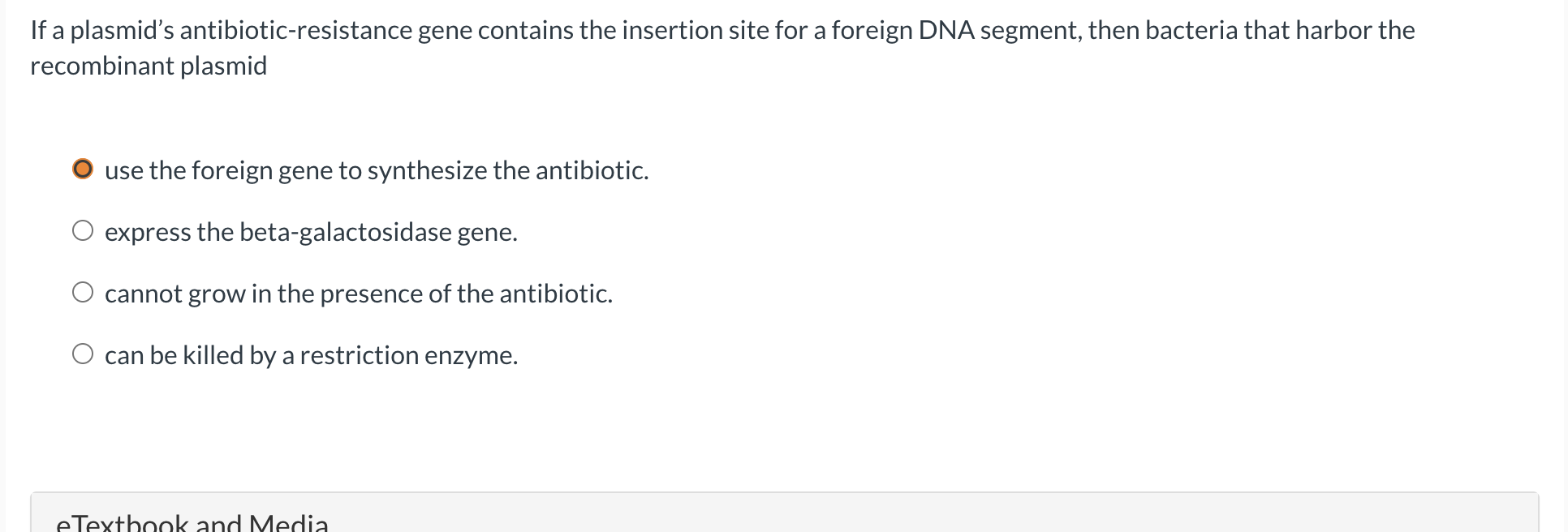Choose 'express the beta-galactosidase gene' option

tap(84, 231)
